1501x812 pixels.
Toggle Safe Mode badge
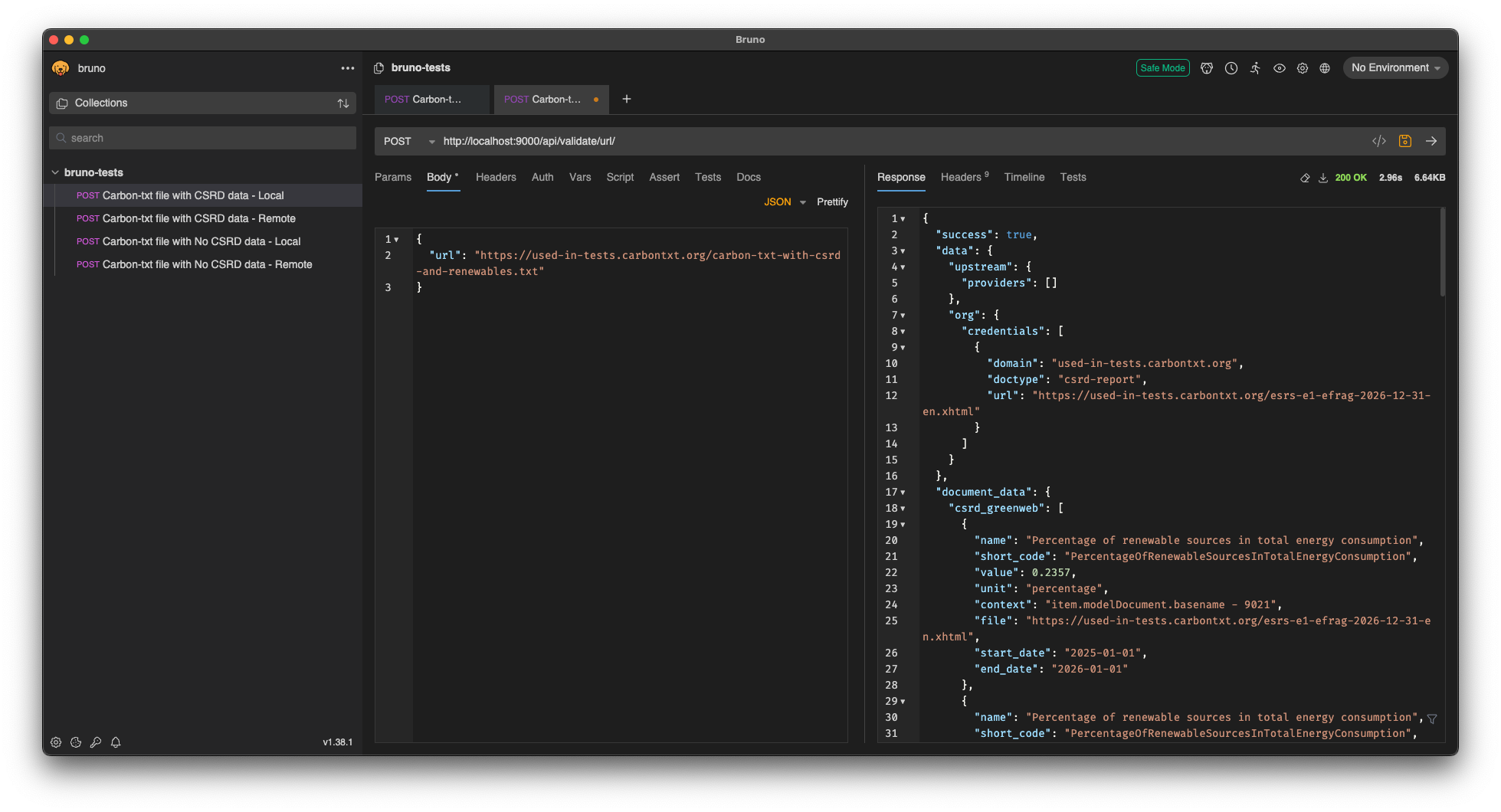[x=1162, y=68]
